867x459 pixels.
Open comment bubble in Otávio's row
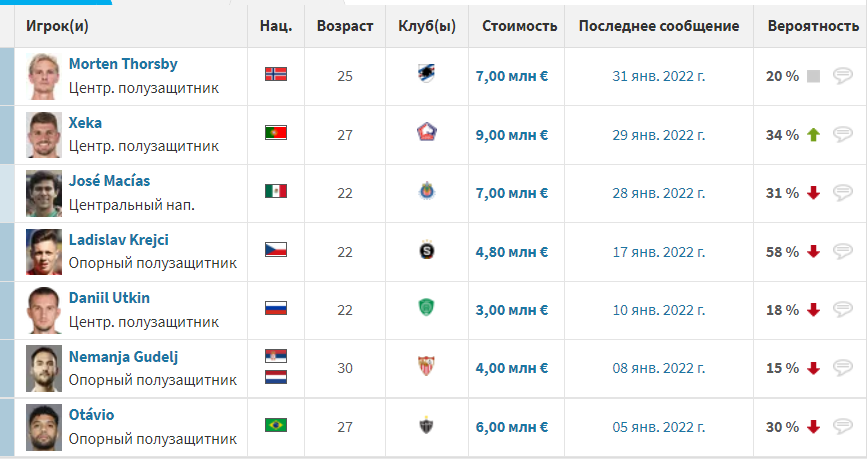coord(843,426)
